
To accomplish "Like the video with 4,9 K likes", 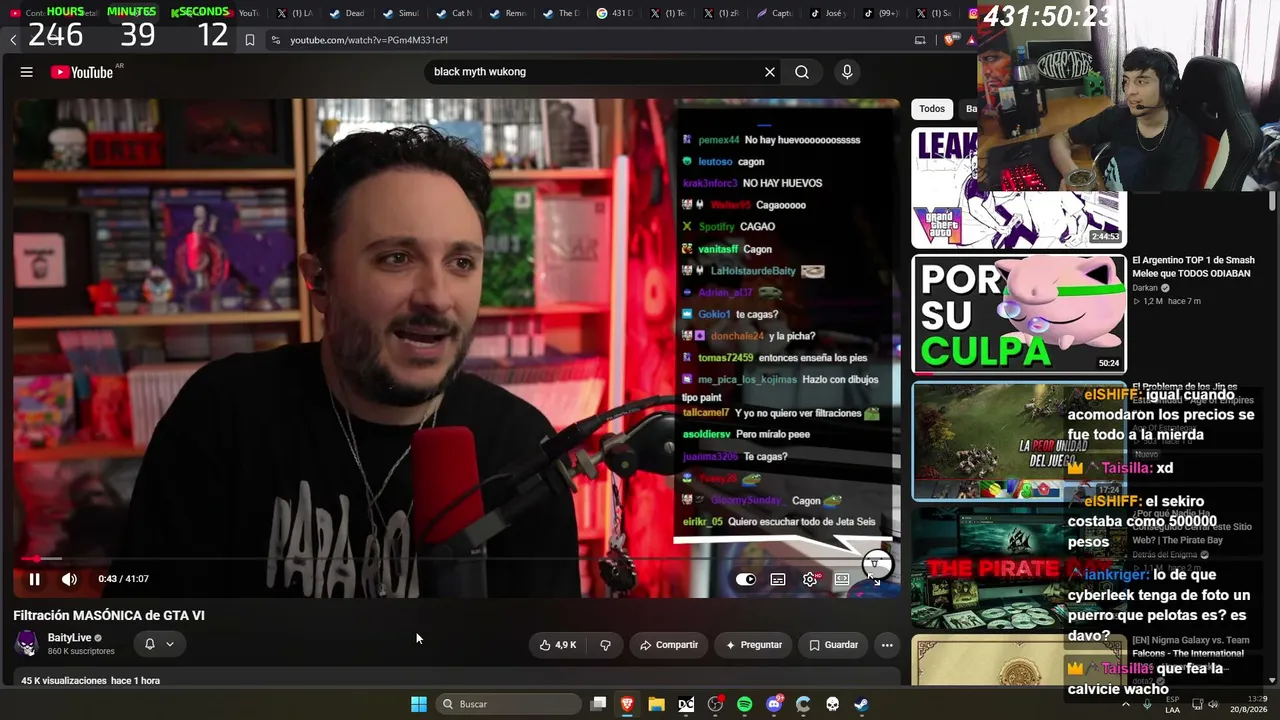I will (558, 645).
